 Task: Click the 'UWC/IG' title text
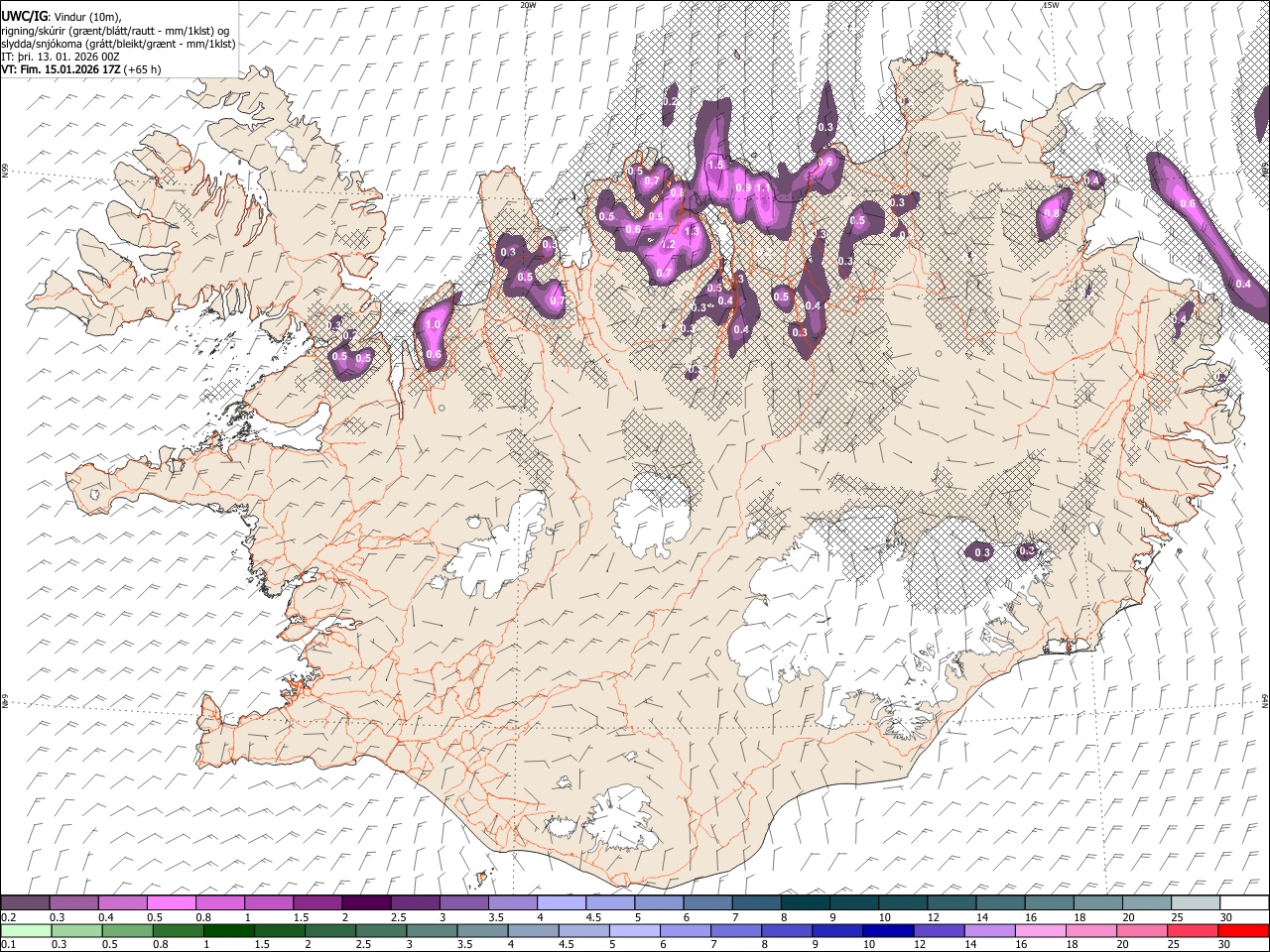(x=24, y=16)
